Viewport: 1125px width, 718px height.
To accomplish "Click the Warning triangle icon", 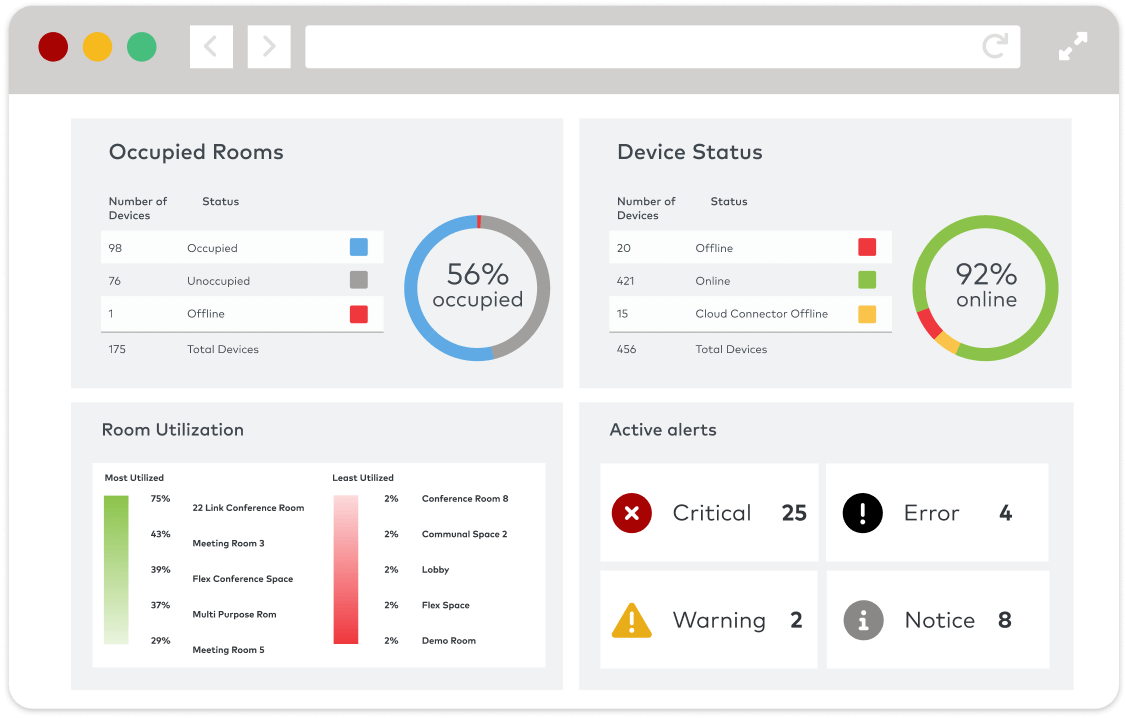I will (632, 619).
